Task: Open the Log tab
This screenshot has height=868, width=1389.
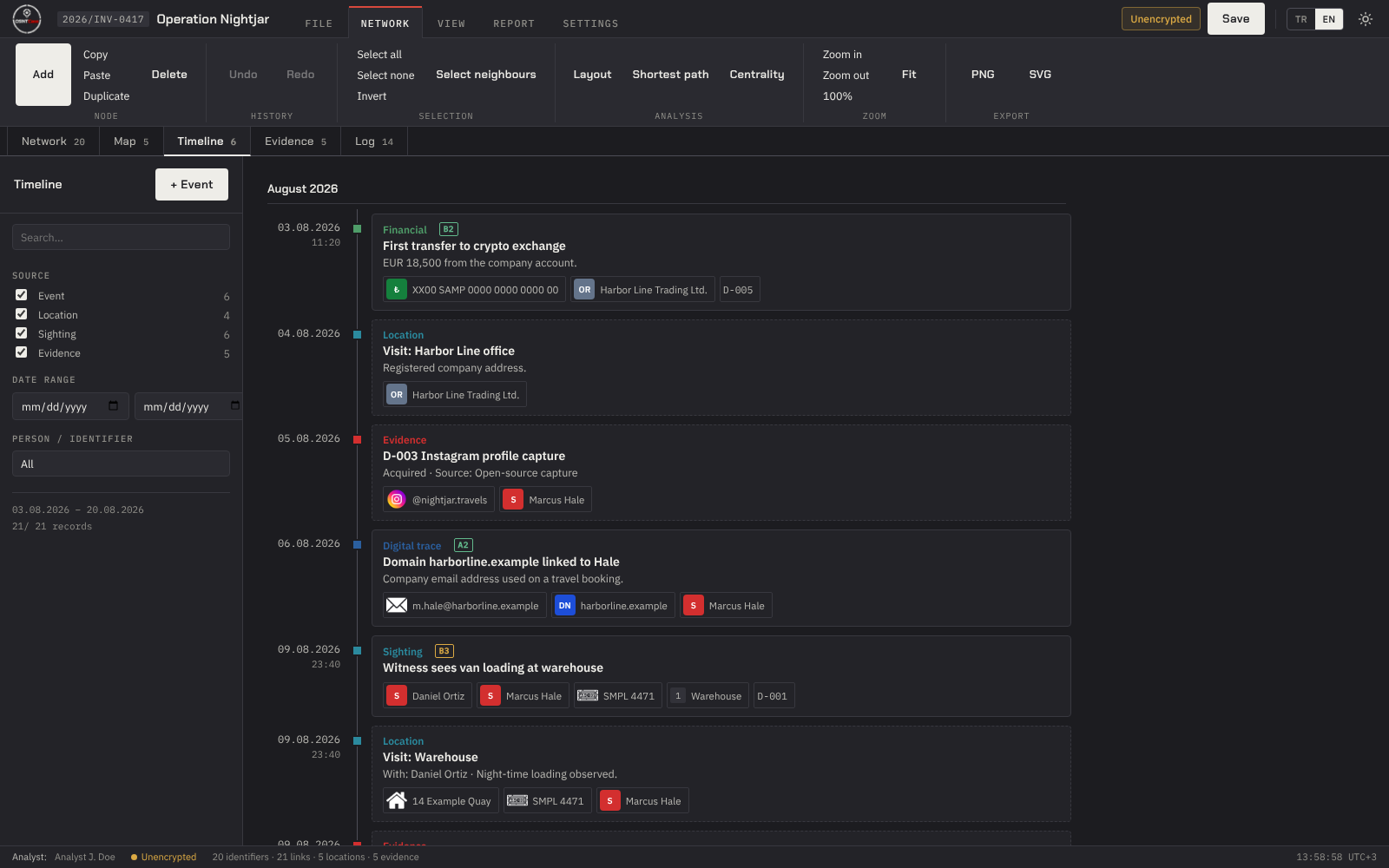Action: coord(374,141)
